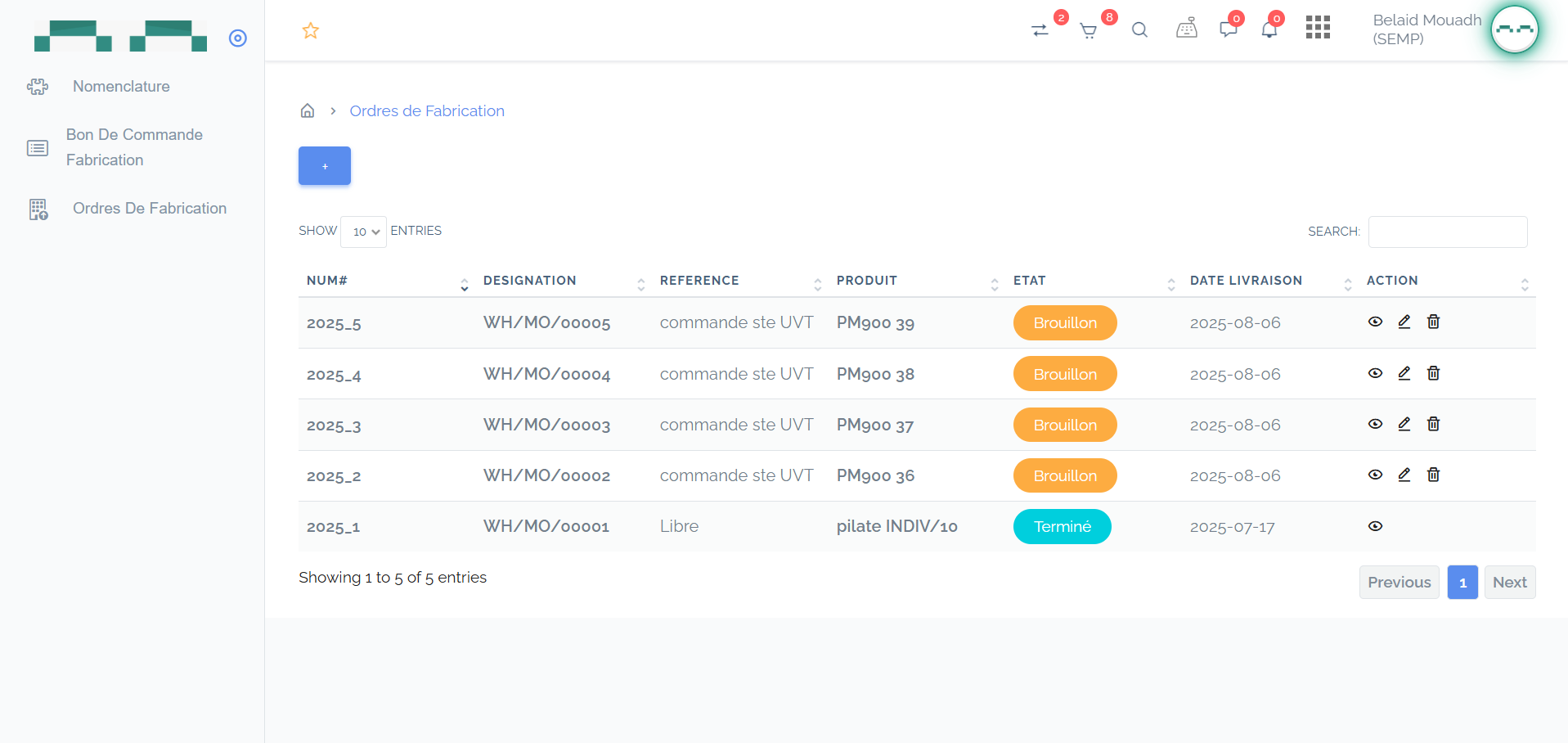Open the show entries dropdown
The image size is (1568, 743).
click(x=363, y=232)
